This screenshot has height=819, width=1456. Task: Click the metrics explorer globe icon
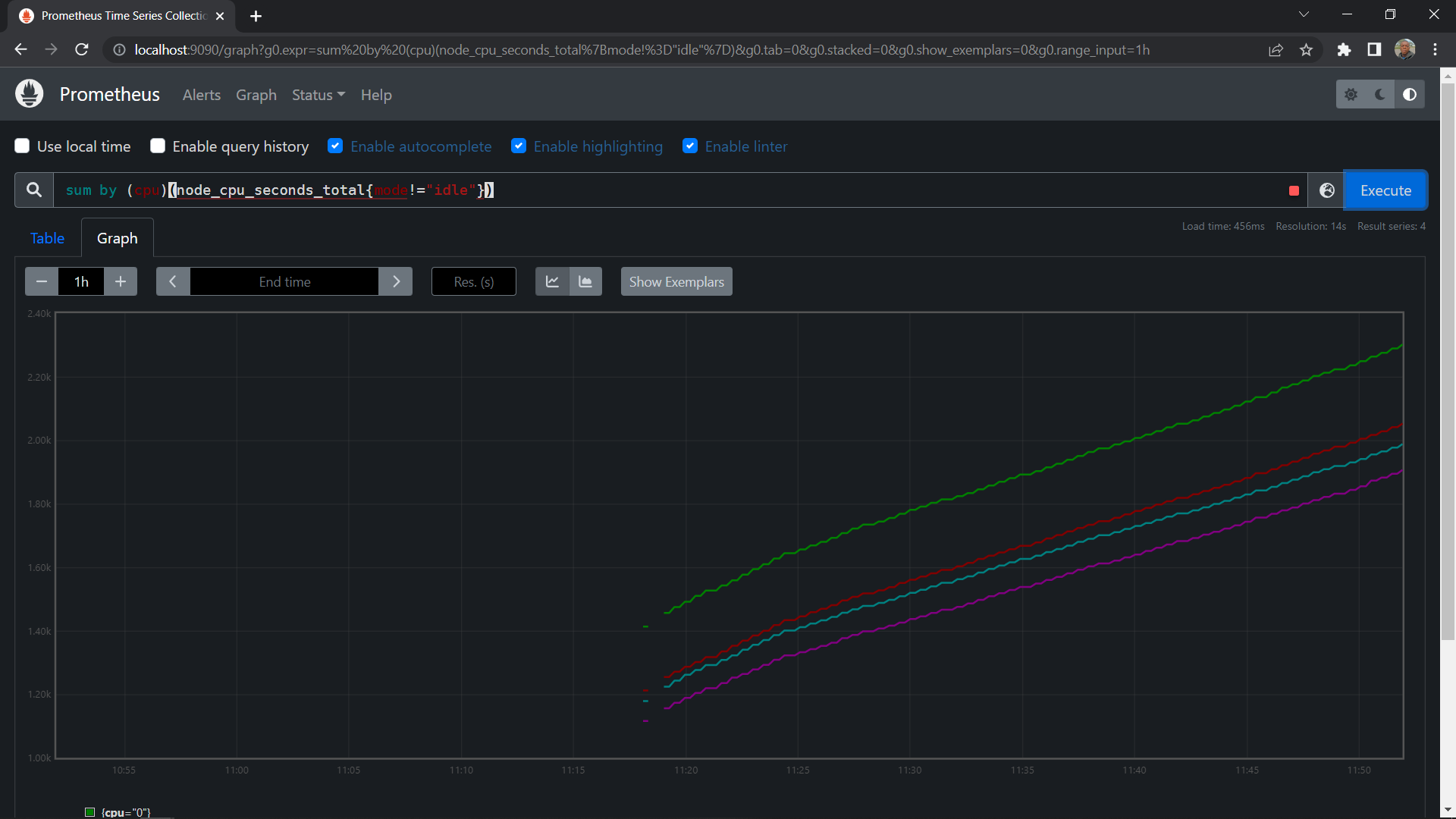pos(1326,190)
